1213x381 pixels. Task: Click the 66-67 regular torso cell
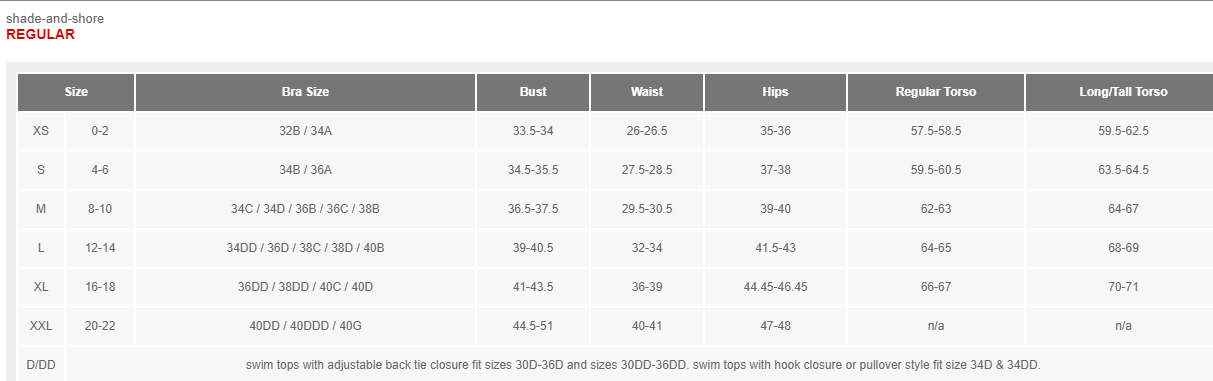point(936,287)
